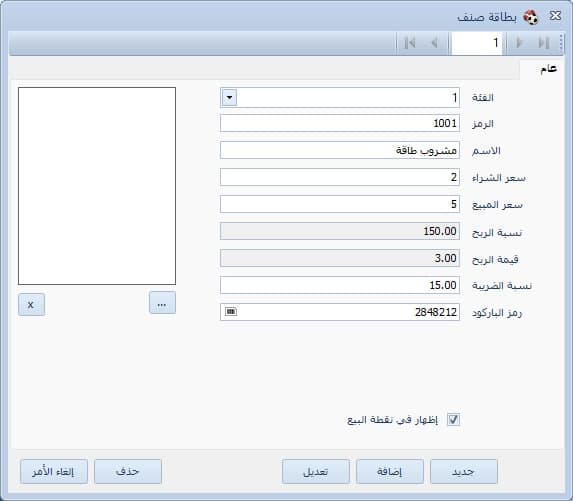
Task: Go to next record arrow
Action: (x=519, y=43)
